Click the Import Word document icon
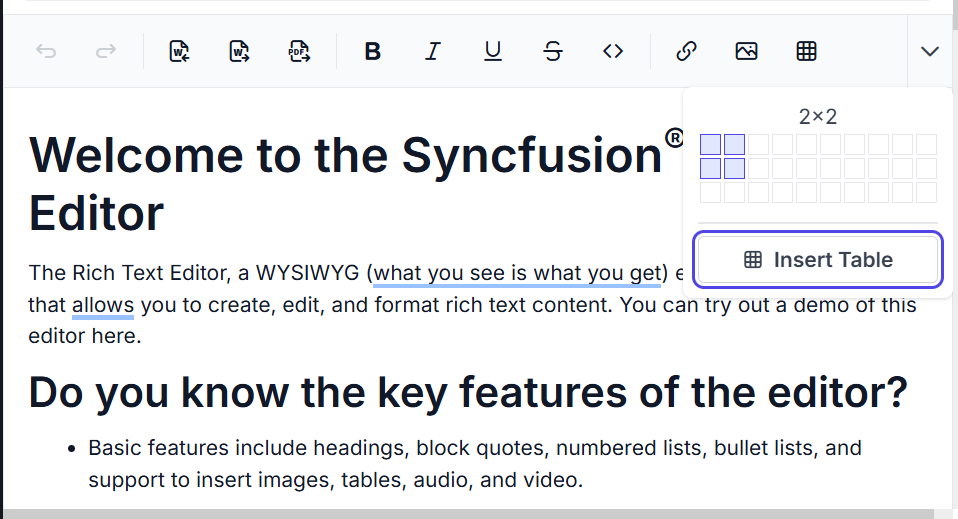The image size is (958, 519). point(180,51)
